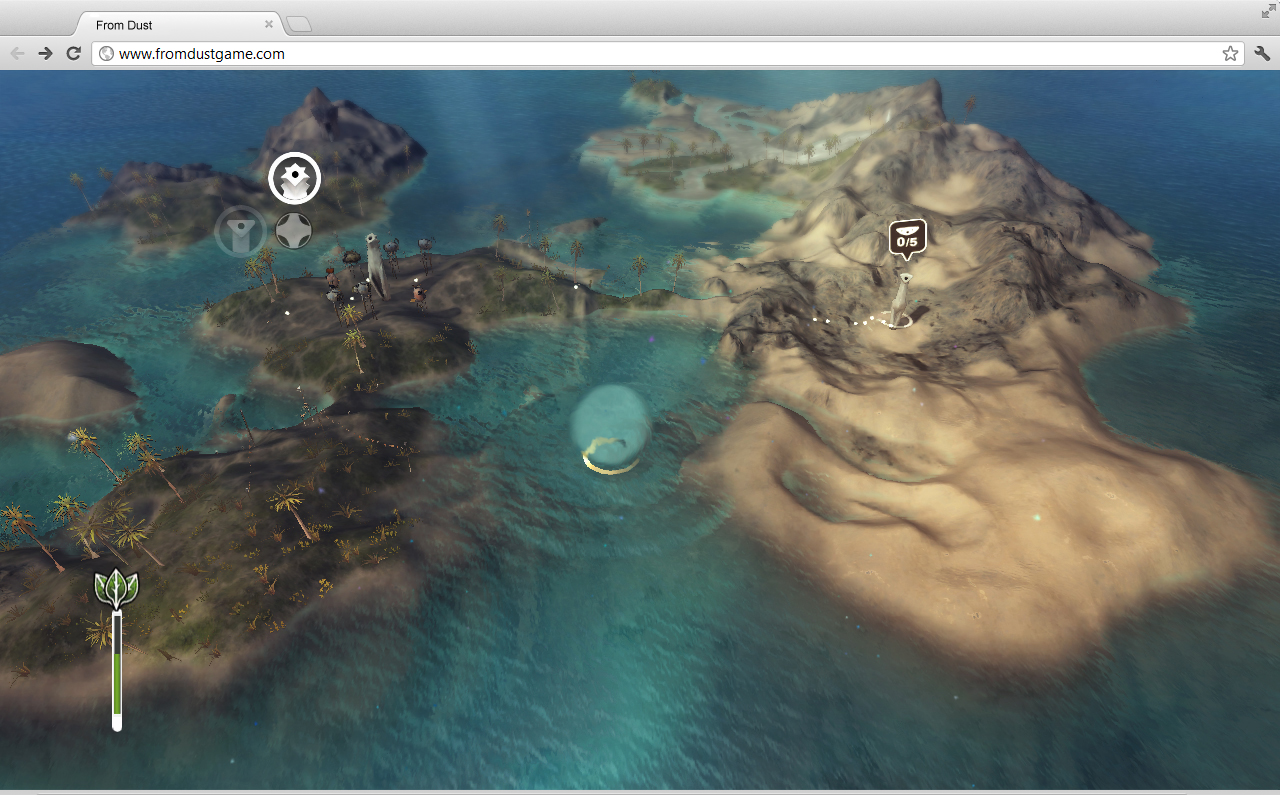Click the globe icon in the address bar
This screenshot has width=1280, height=795.
click(x=106, y=54)
